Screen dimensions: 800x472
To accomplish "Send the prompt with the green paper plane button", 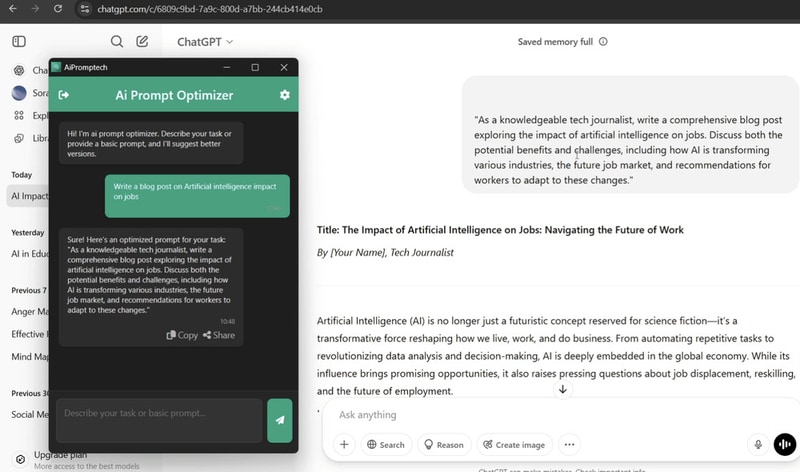I will point(279,421).
